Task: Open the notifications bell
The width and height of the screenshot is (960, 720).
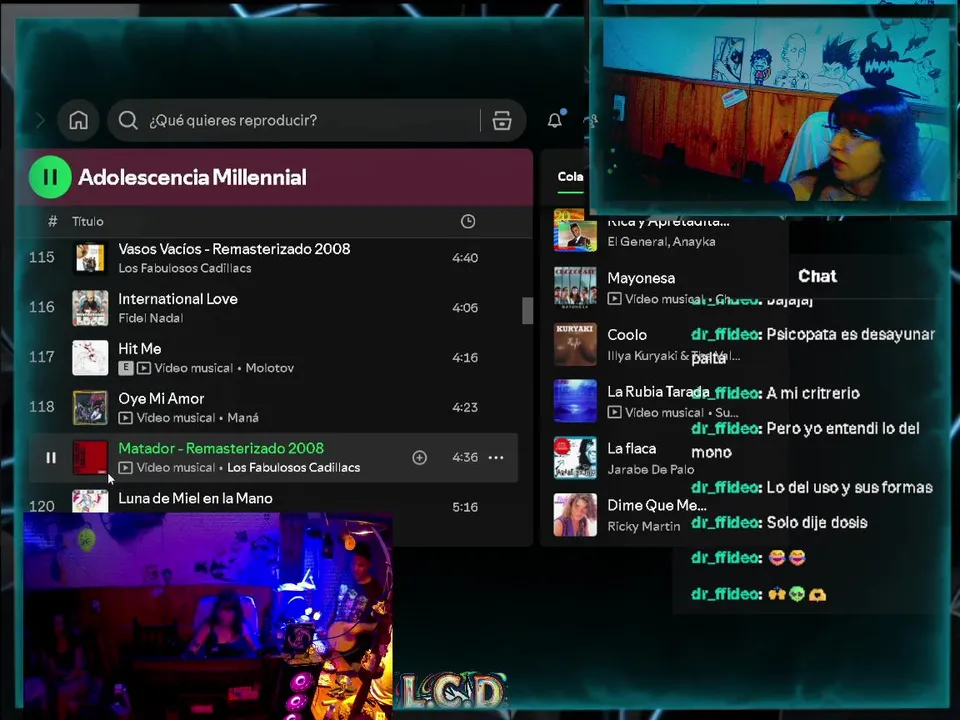Action: [555, 120]
